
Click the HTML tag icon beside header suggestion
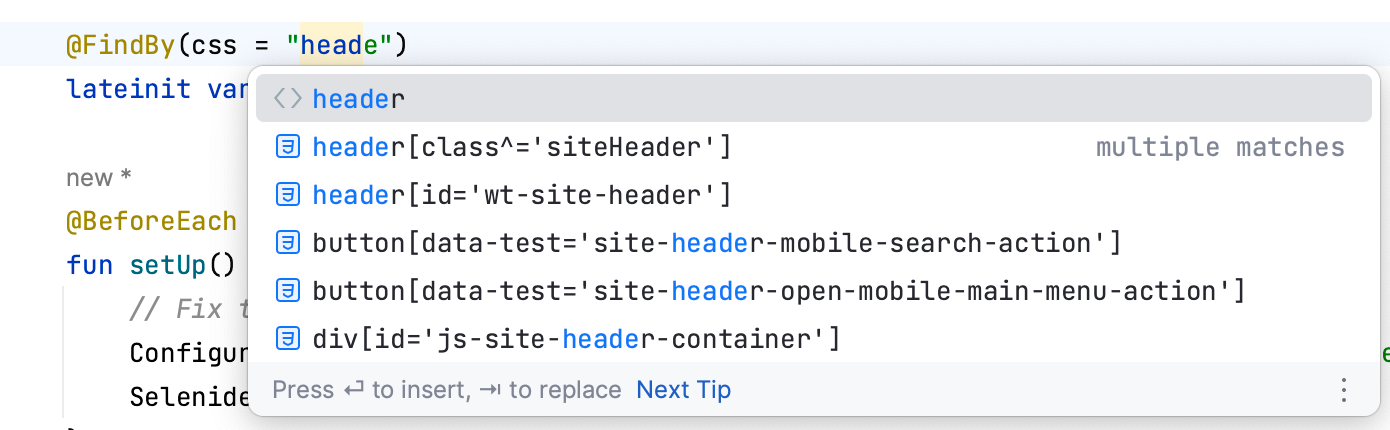pos(288,99)
